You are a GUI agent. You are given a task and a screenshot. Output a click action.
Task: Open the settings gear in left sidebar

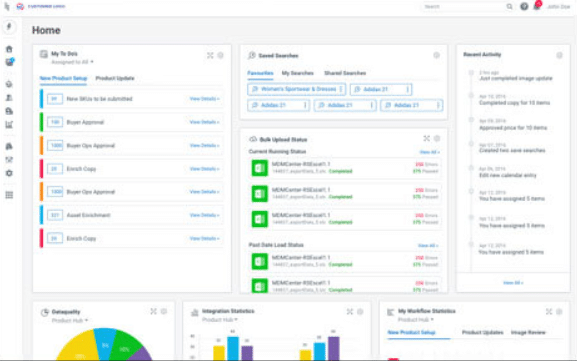point(9,173)
